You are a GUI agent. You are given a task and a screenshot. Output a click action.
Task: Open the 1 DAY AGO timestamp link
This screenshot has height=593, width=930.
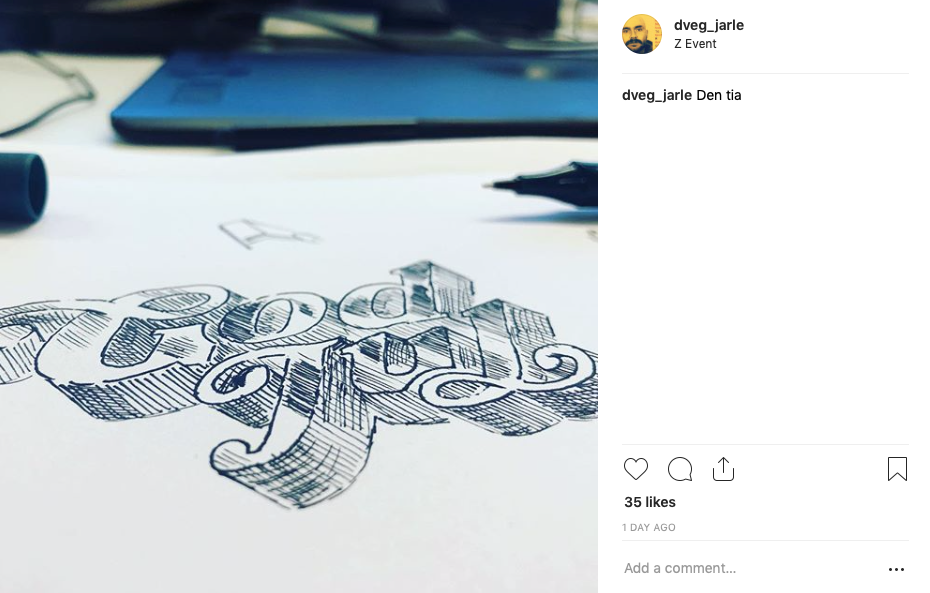click(x=649, y=527)
